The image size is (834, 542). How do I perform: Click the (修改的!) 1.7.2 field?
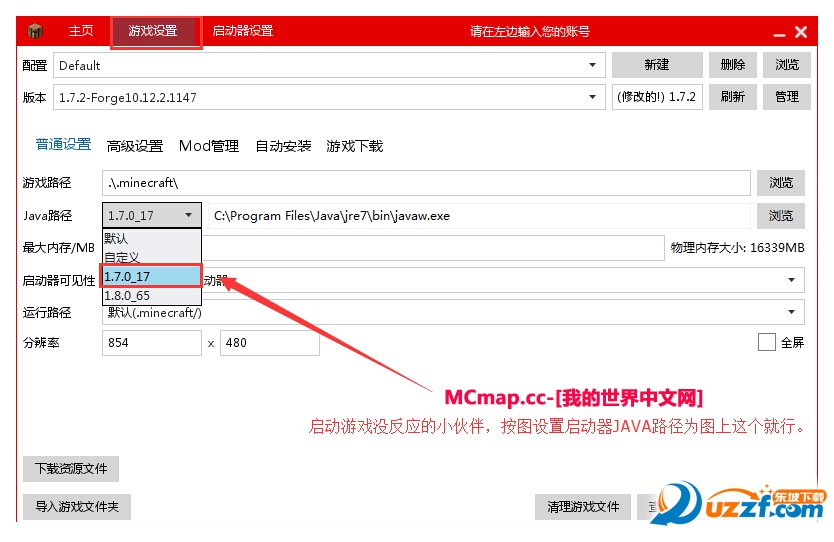657,97
